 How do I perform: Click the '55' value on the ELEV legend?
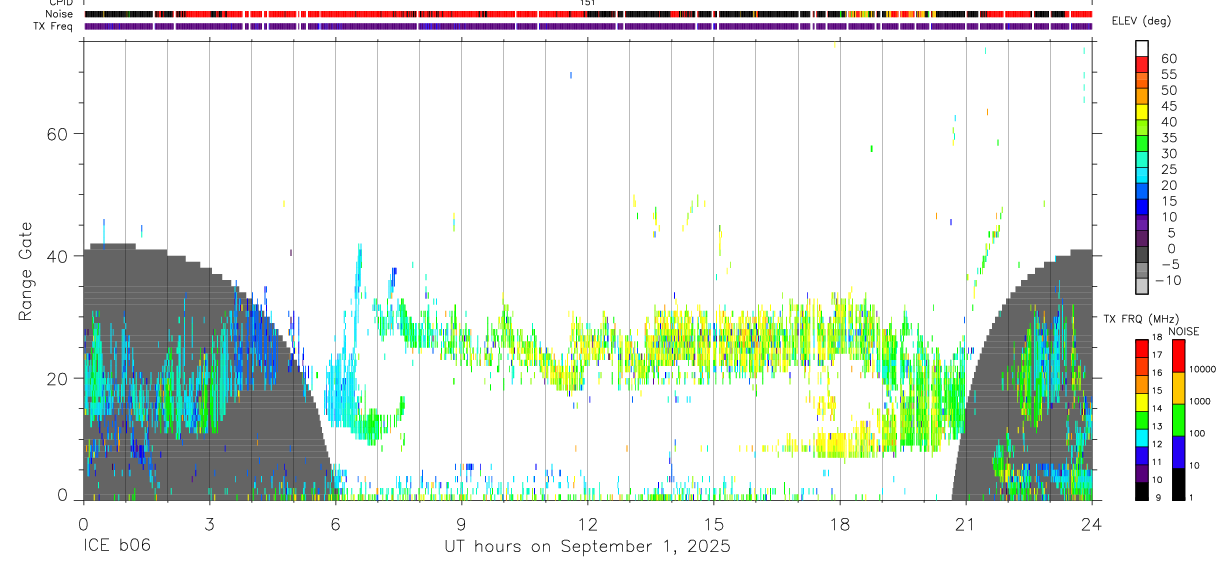[x=1168, y=74]
